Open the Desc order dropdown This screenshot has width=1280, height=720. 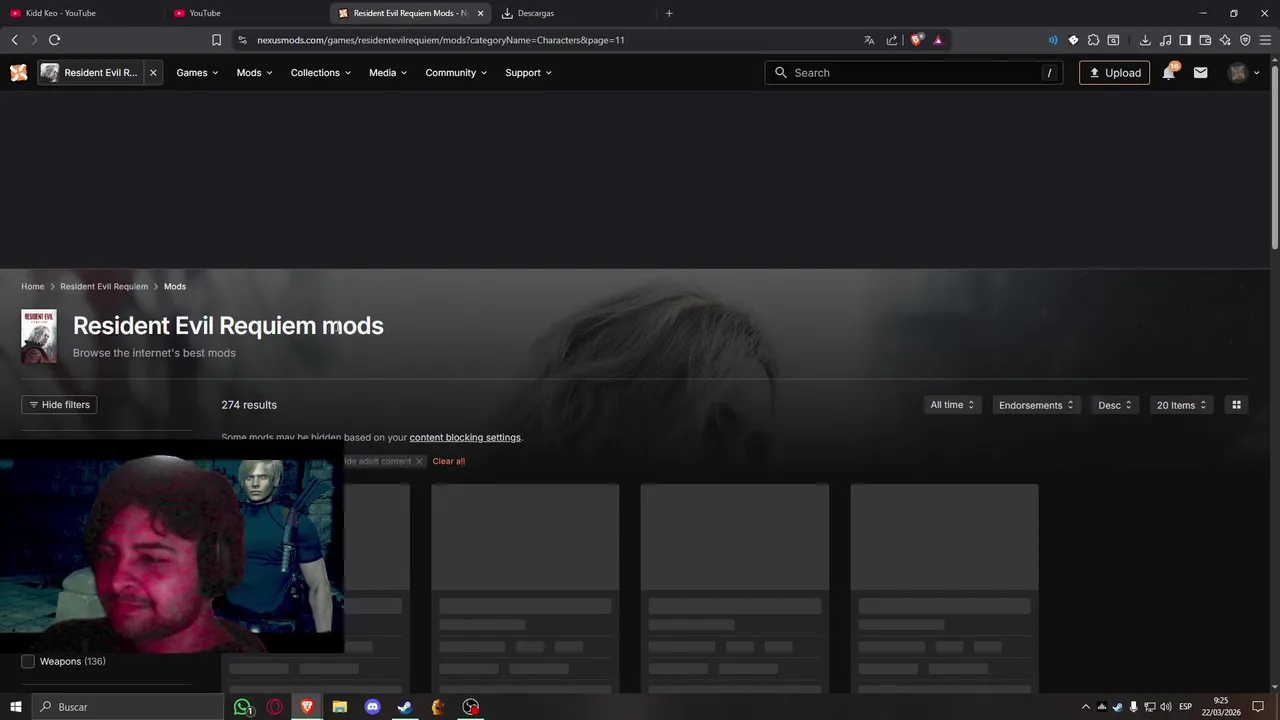[x=1115, y=405]
